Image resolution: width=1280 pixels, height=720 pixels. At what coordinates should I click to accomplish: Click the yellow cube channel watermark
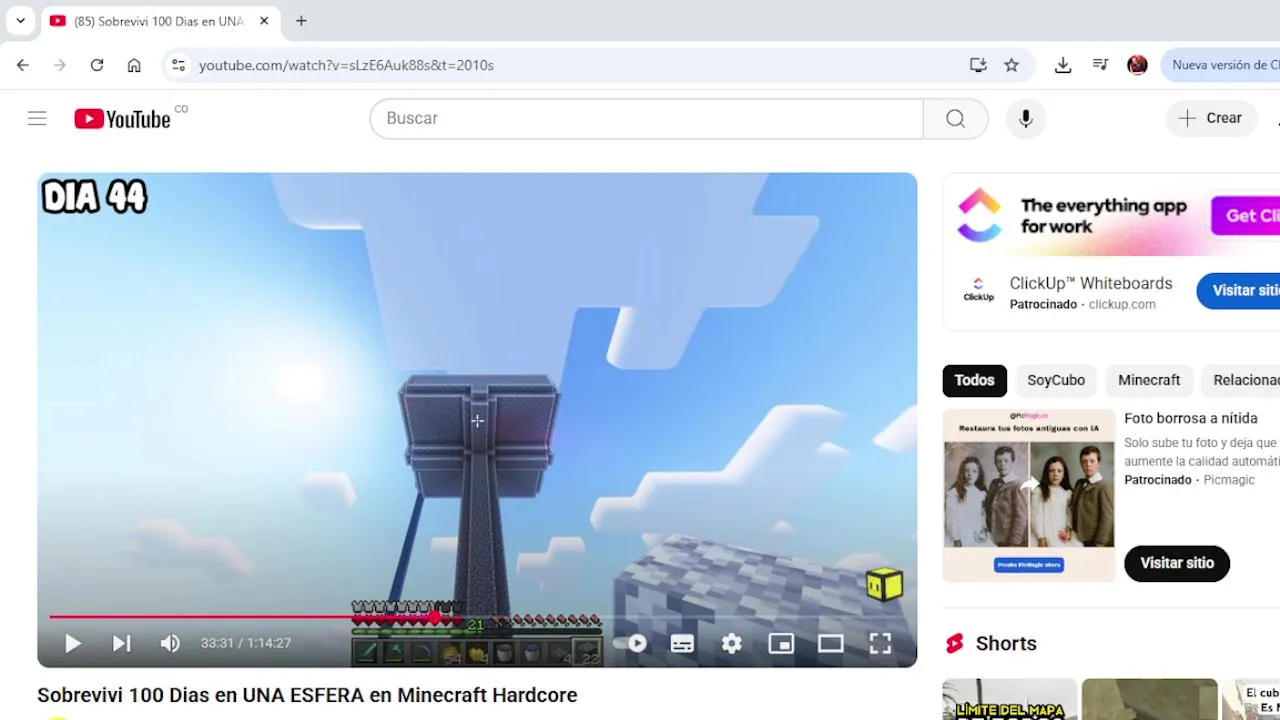(884, 585)
